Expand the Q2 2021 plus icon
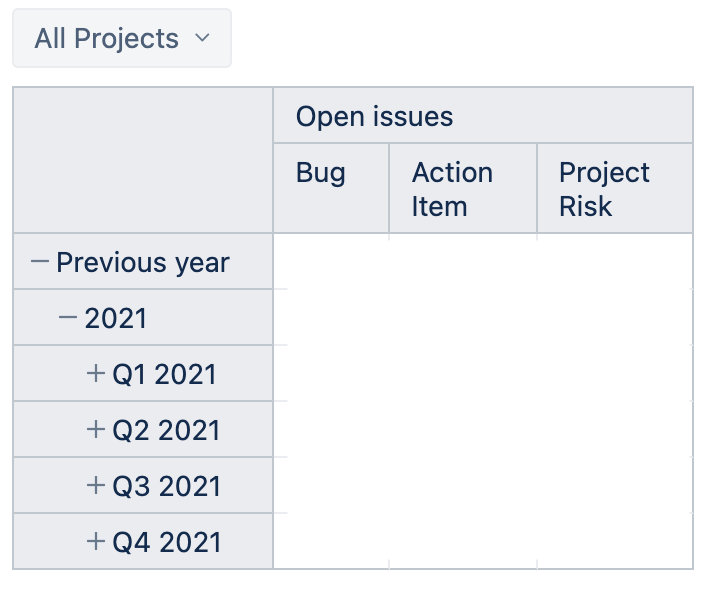 pyautogui.click(x=96, y=430)
